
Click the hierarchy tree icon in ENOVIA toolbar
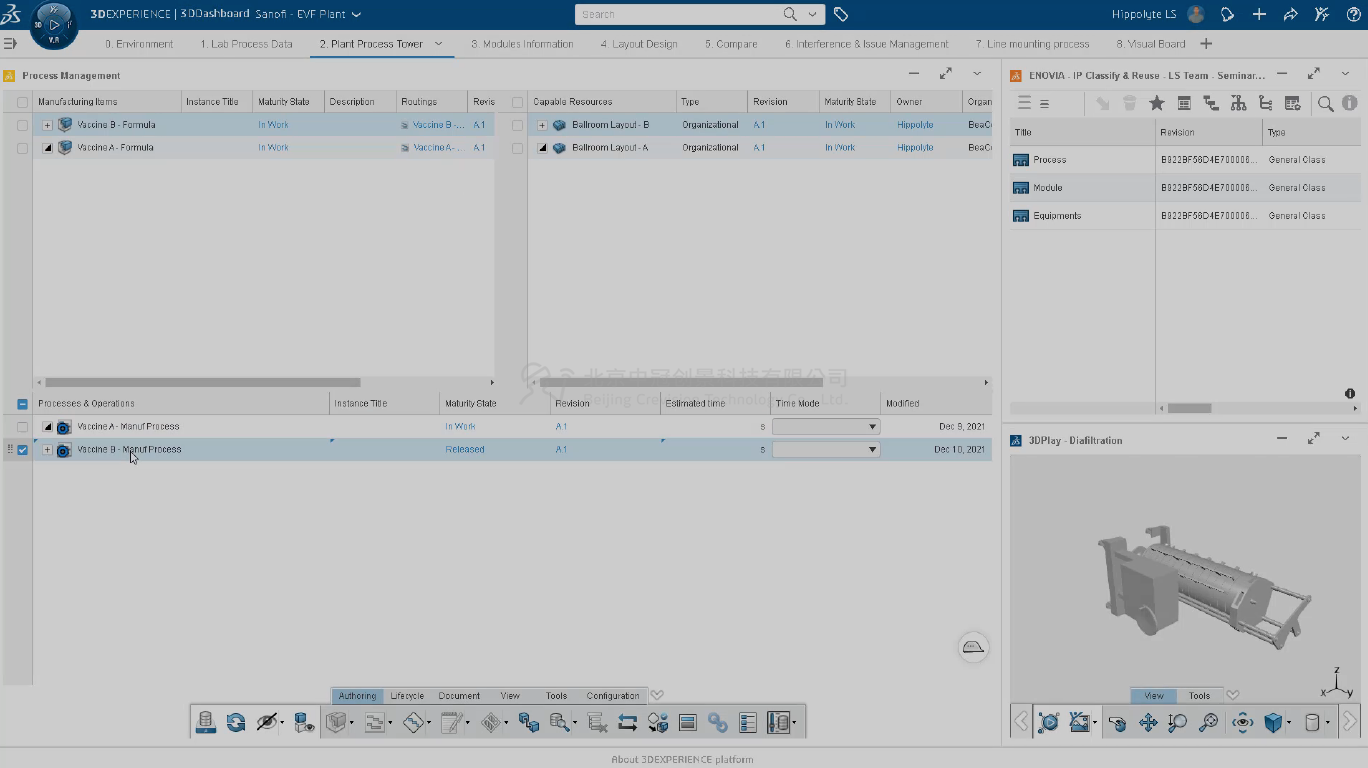(x=1238, y=103)
